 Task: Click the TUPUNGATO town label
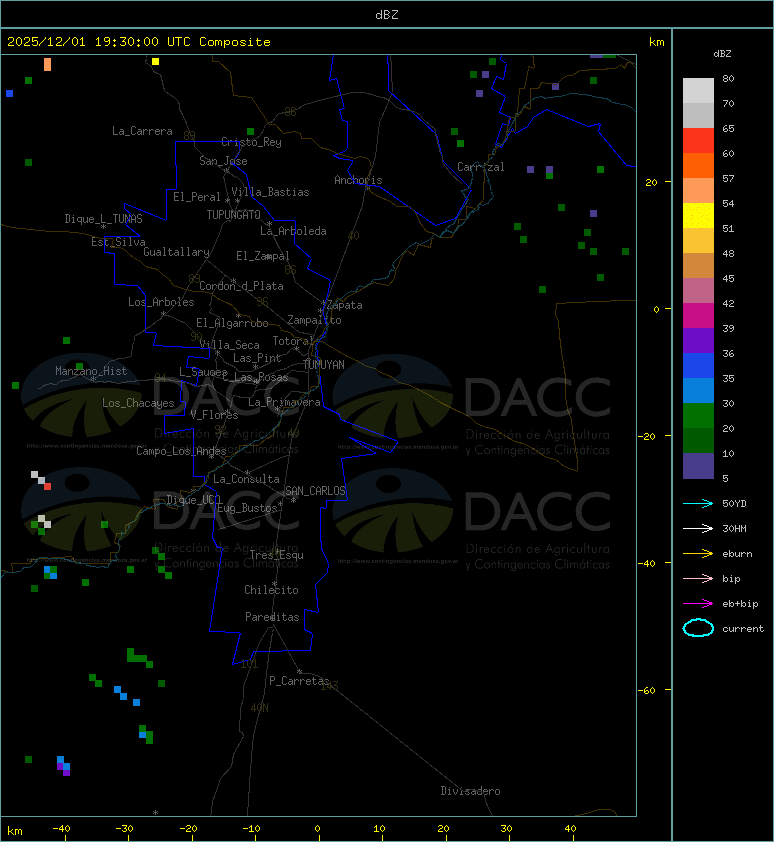point(234,215)
